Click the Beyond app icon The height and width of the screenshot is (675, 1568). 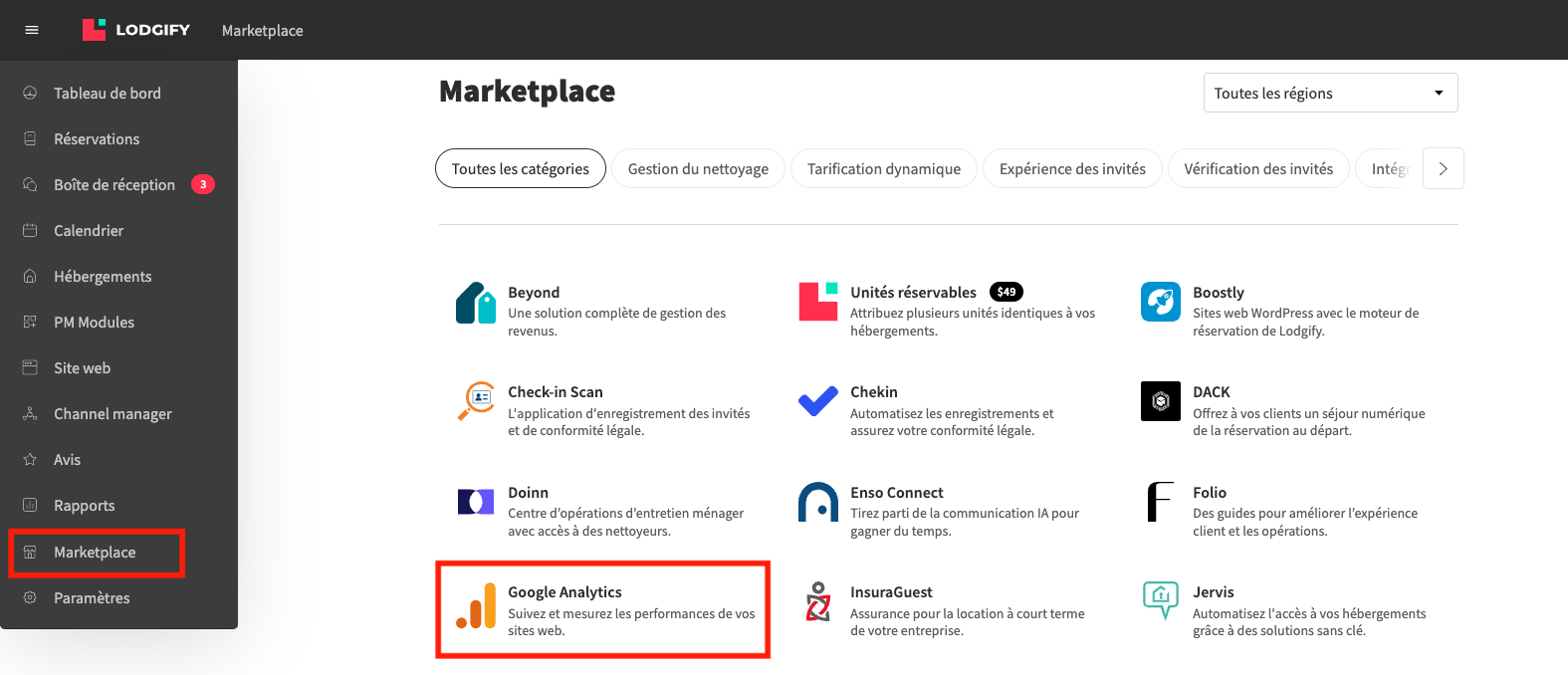point(476,303)
